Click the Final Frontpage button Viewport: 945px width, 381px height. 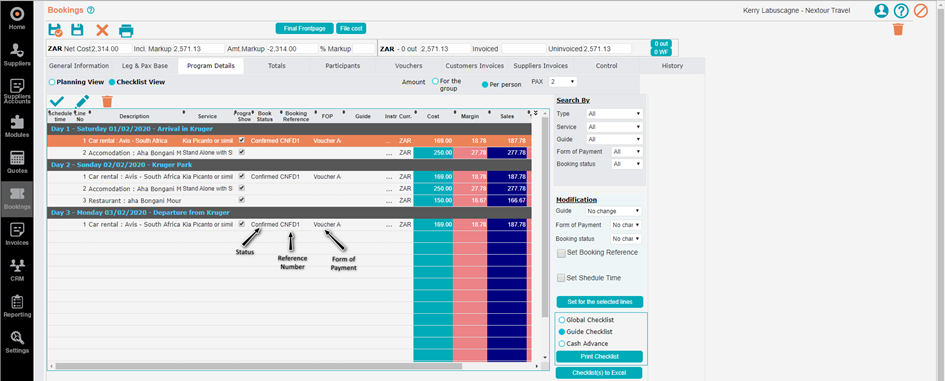(304, 28)
